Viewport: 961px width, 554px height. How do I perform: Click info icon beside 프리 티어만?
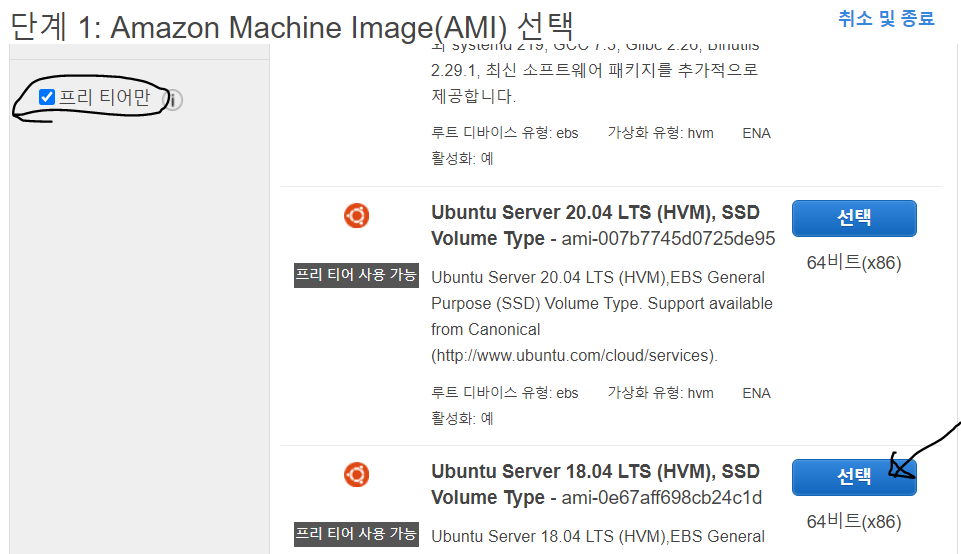coord(173,100)
